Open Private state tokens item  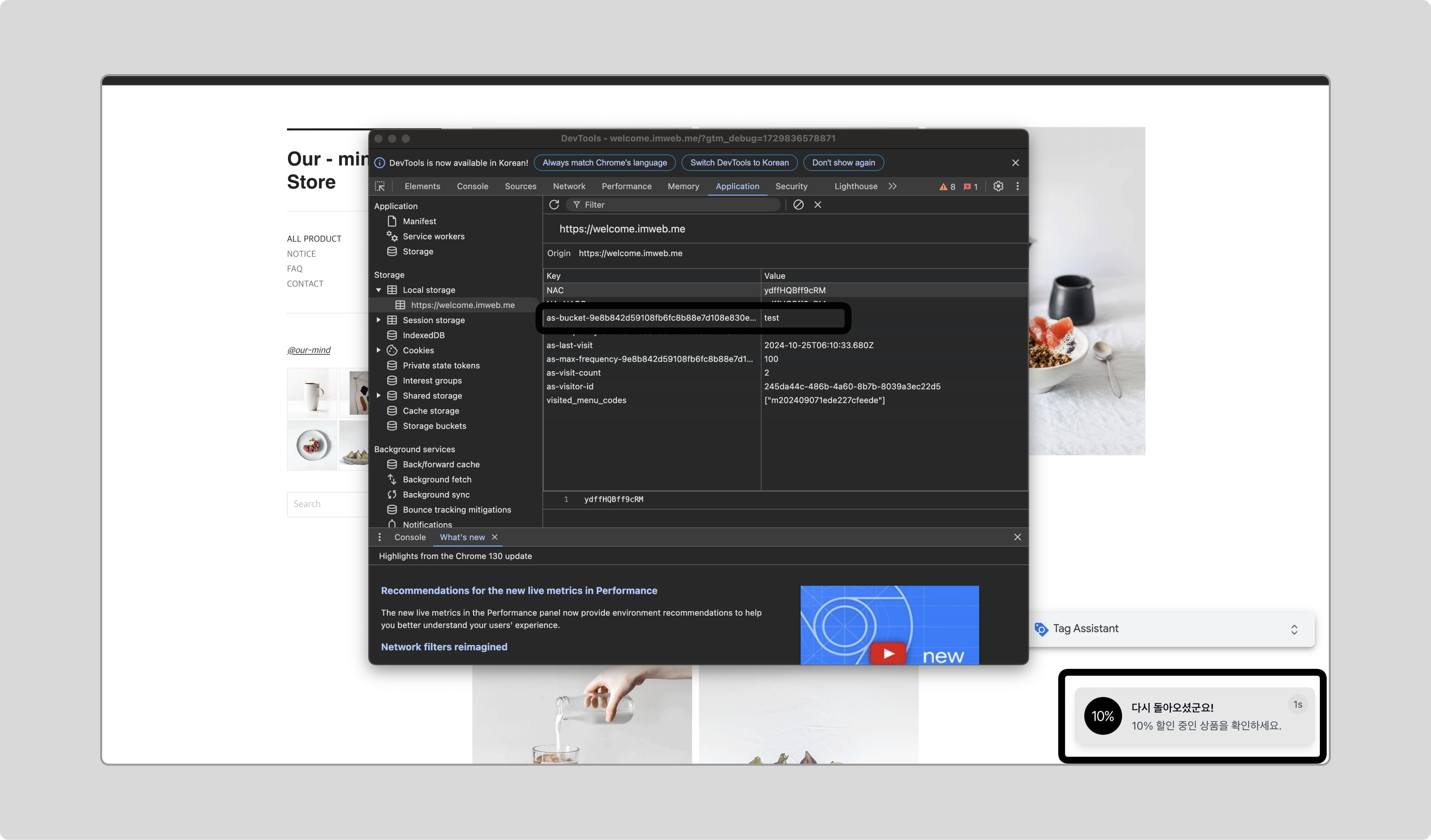click(x=441, y=366)
